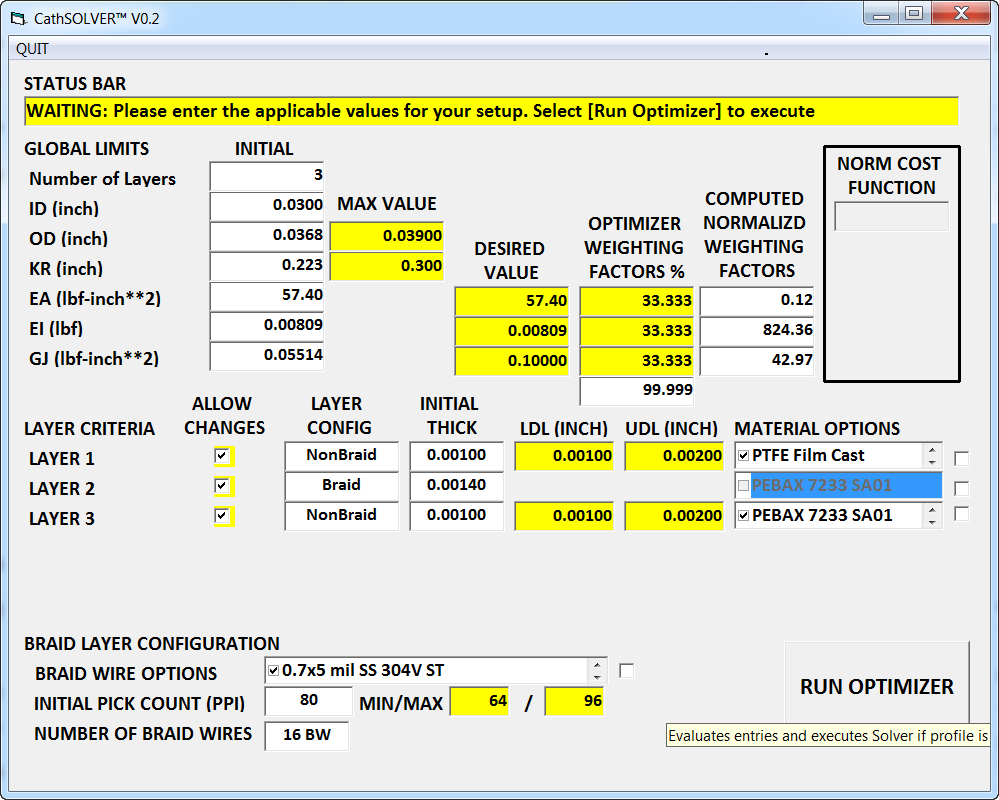Click Layer 2 initial thickness field 0.00140
The width and height of the screenshot is (999, 800).
(456, 485)
